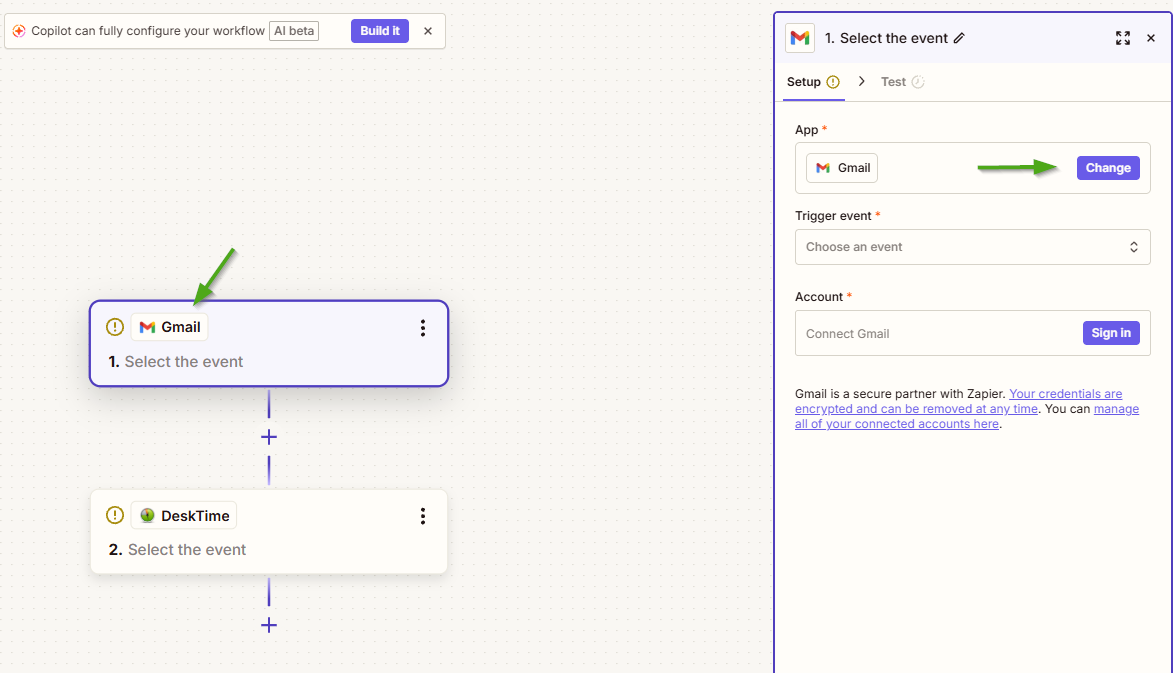
Task: Add a step between Gmail and DeskTime
Action: 268,437
